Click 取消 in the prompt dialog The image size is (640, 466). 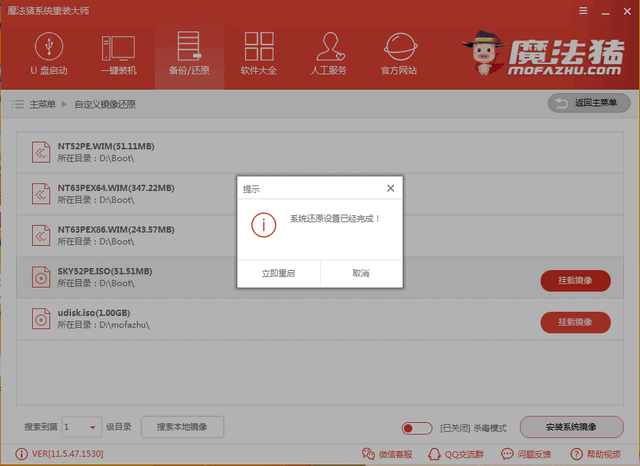pyautogui.click(x=361, y=273)
